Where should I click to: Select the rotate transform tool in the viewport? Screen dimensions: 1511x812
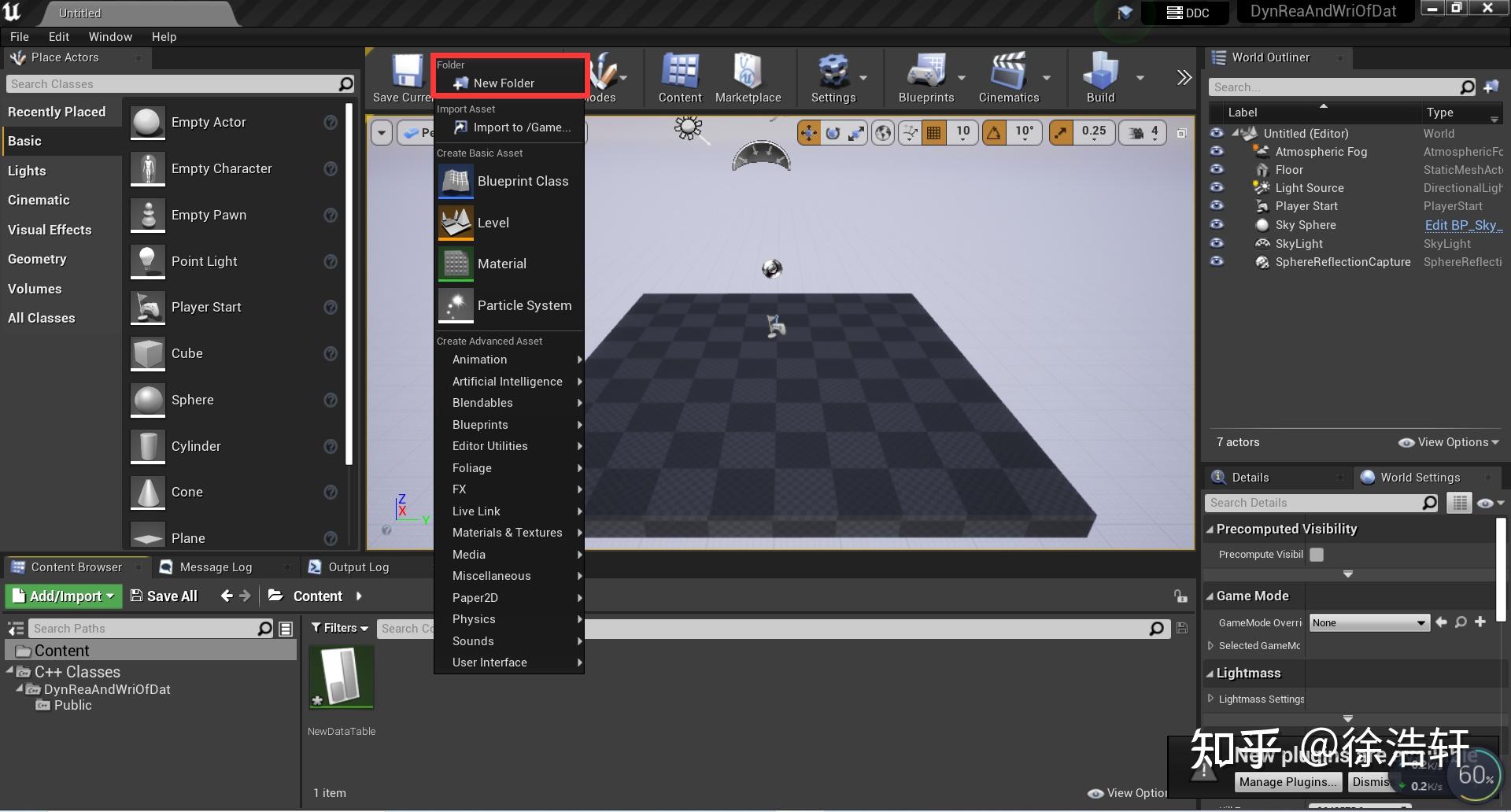pyautogui.click(x=832, y=132)
